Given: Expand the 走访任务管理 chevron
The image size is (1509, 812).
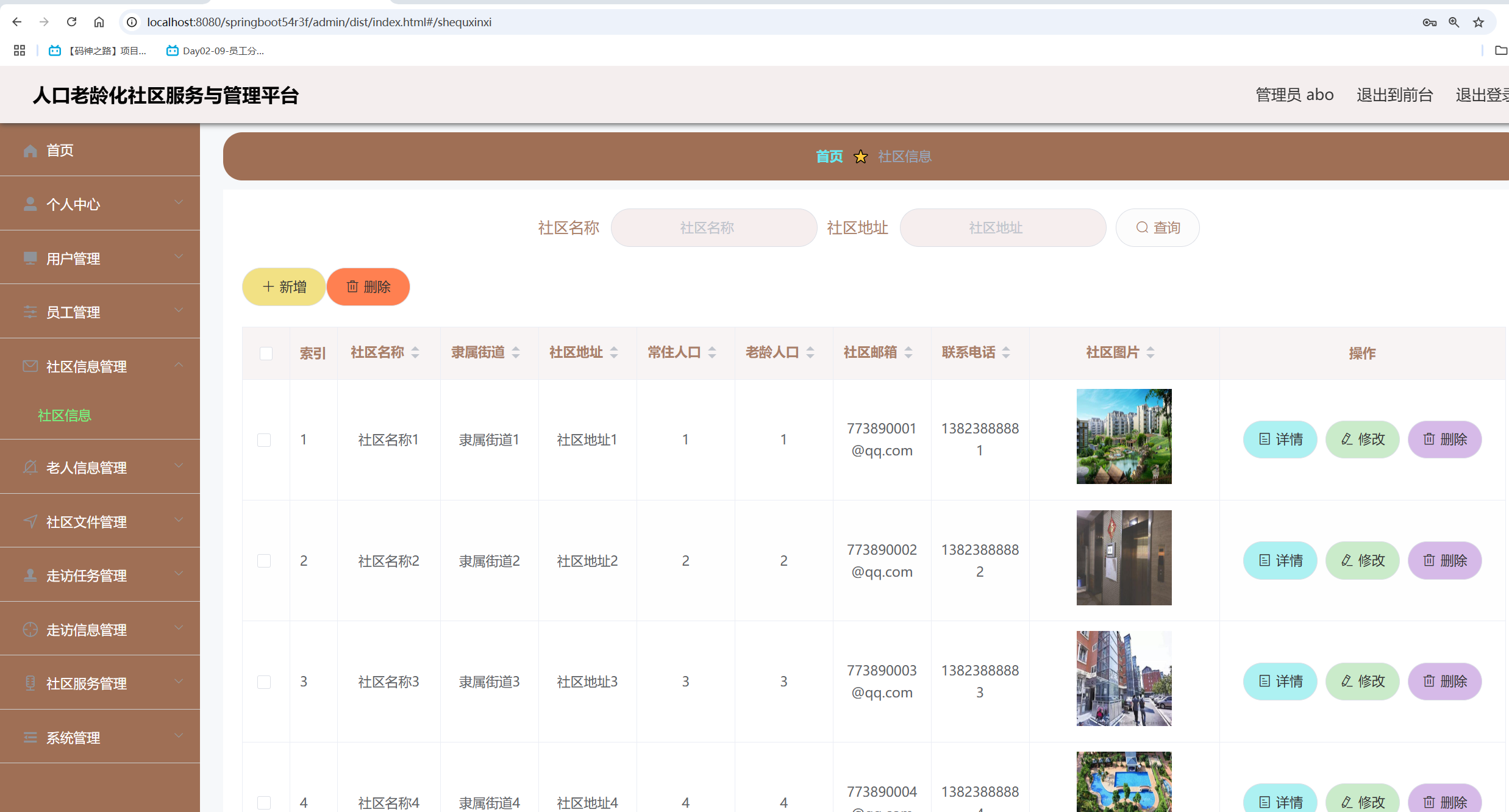Looking at the screenshot, I should click(x=179, y=574).
